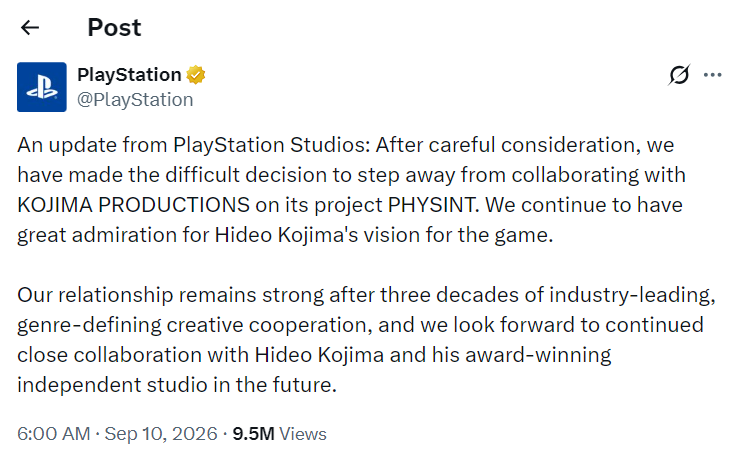The width and height of the screenshot is (741, 463).
Task: Go back using the left arrow
Action: pyautogui.click(x=30, y=27)
